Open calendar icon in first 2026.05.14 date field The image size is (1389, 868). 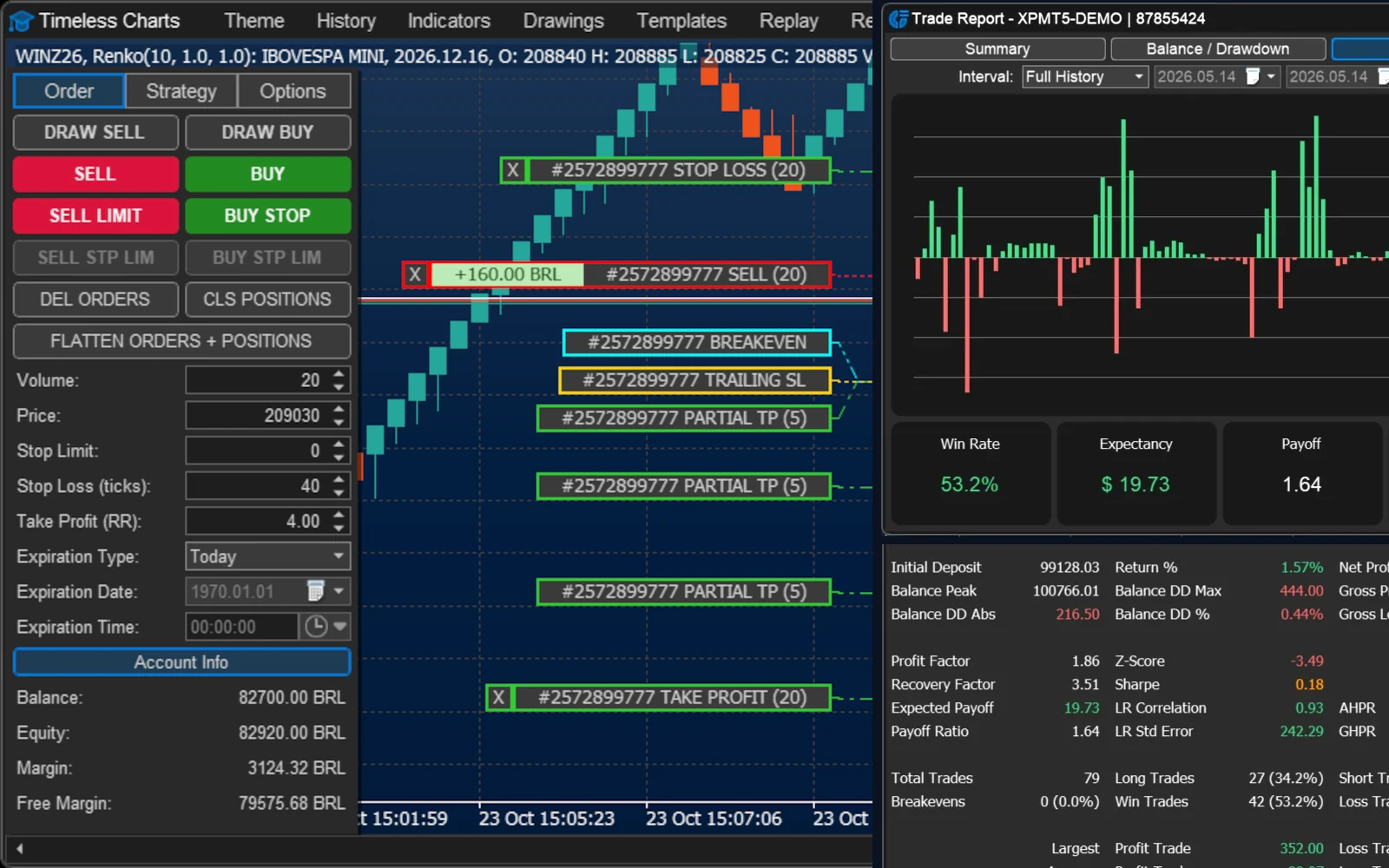(1253, 76)
